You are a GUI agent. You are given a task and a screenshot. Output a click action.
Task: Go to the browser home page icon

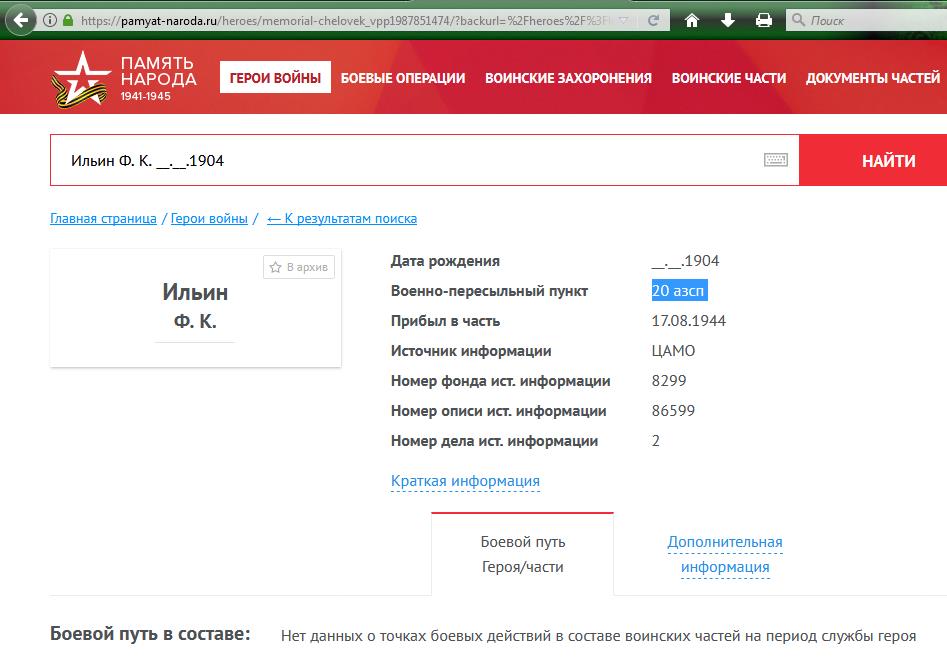[x=691, y=20]
